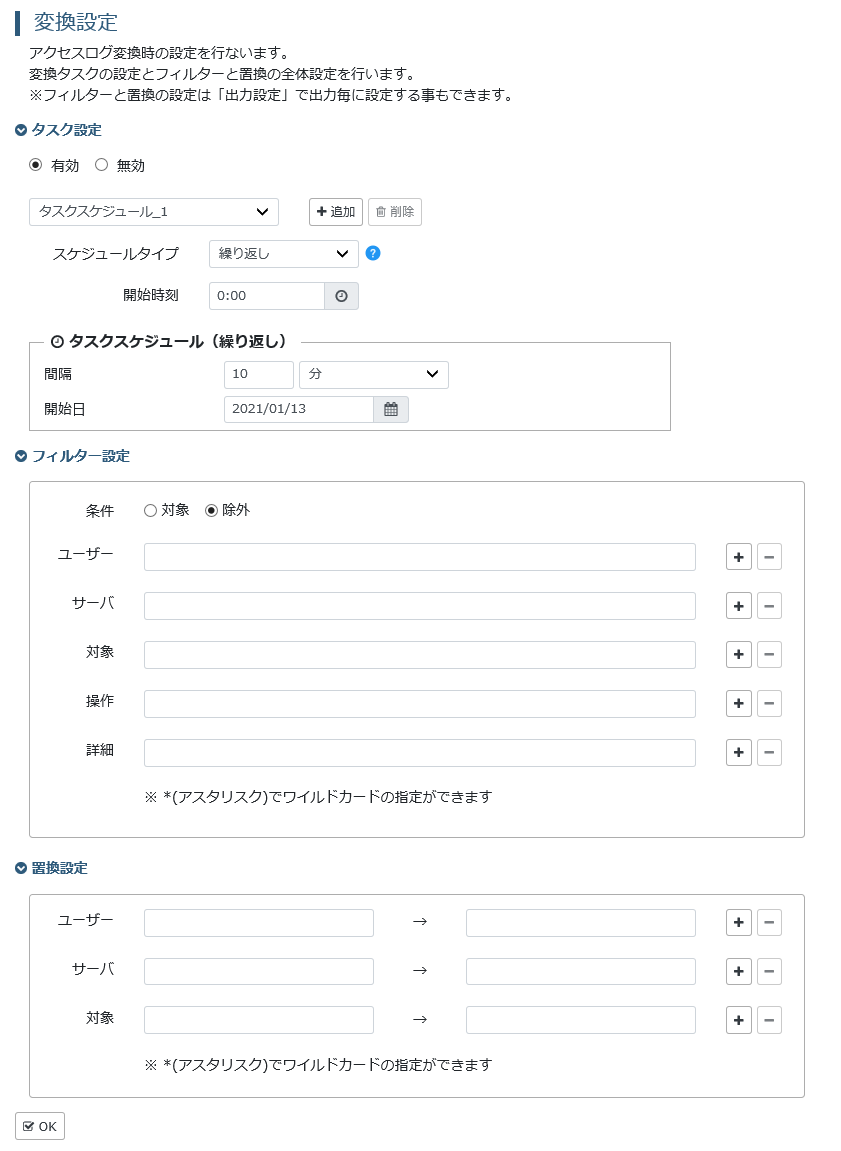
Task: Add a ユーザー filter row with plus
Action: [x=738, y=557]
